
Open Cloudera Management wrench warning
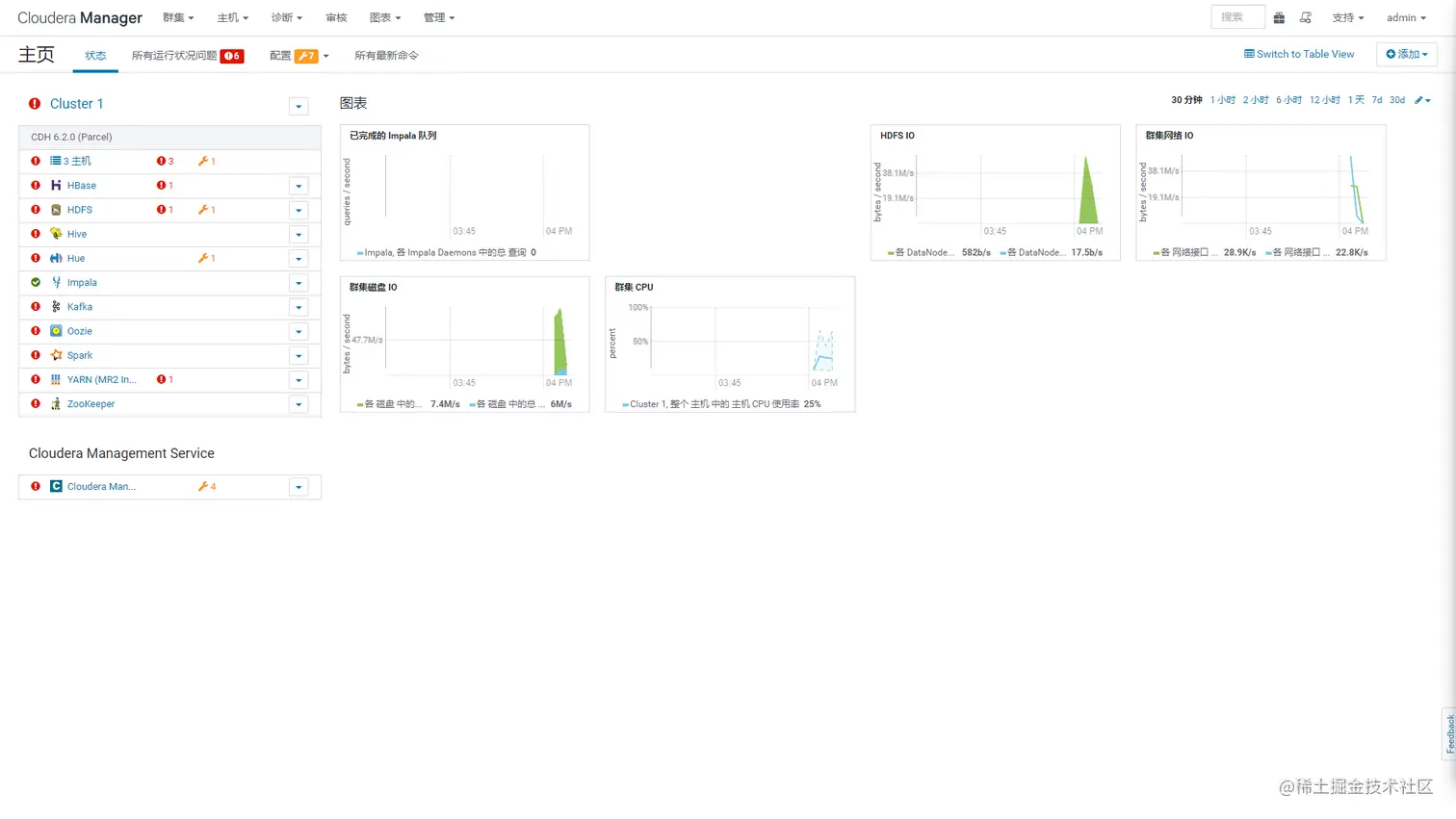[206, 486]
